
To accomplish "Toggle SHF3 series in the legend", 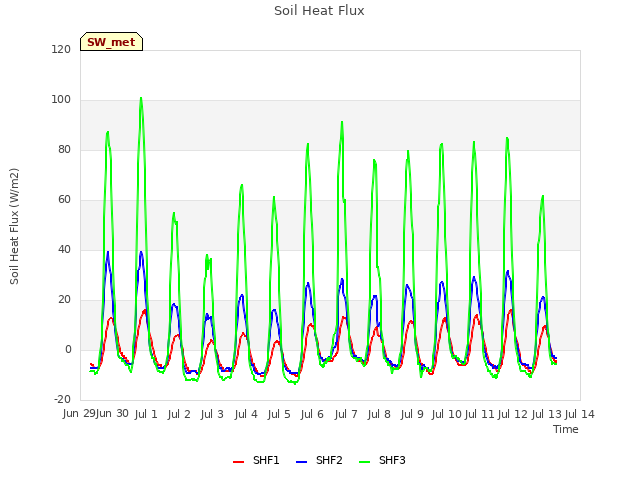I will (382, 460).
